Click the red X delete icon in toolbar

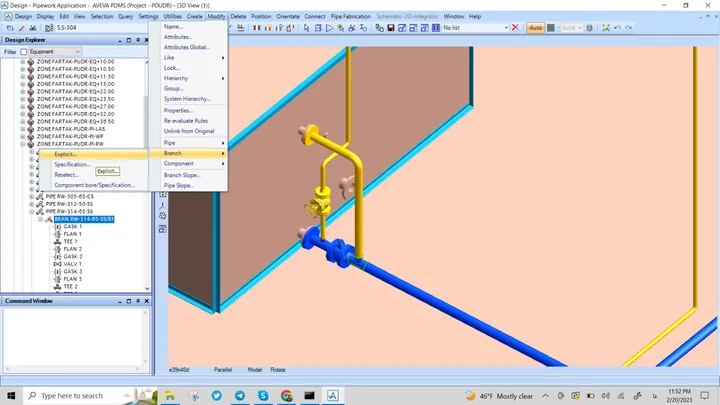tap(515, 28)
